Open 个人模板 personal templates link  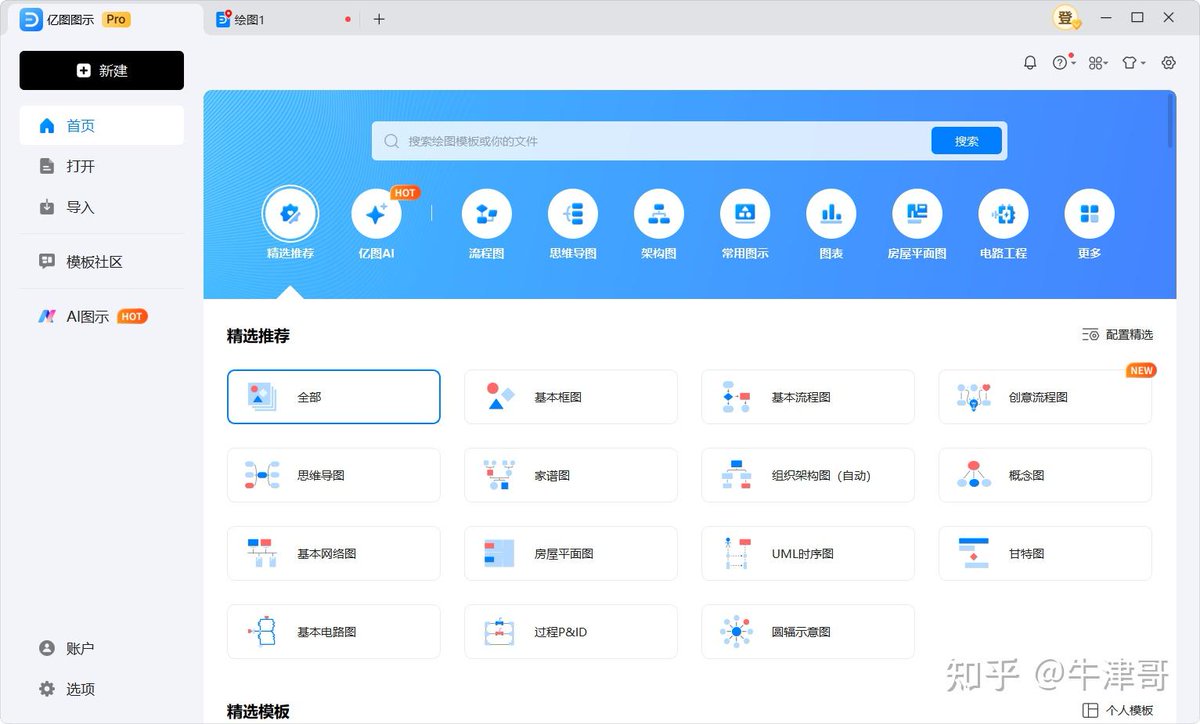[1118, 711]
